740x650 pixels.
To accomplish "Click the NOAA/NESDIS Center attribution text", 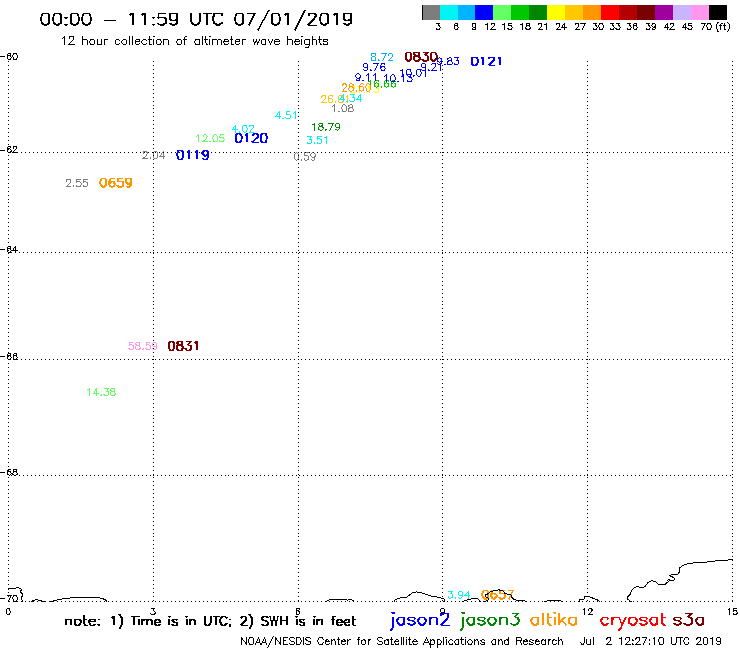I will click(402, 641).
